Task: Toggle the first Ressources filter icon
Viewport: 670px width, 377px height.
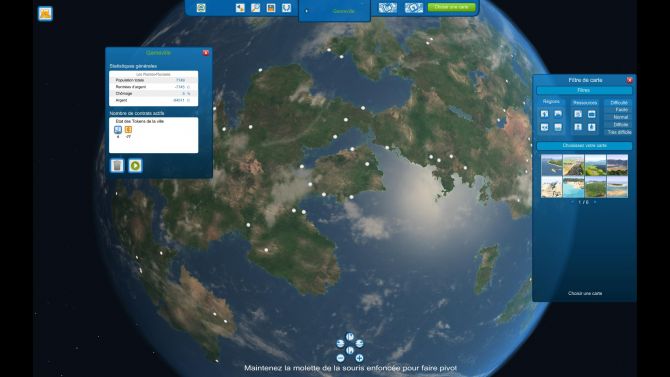Action: tap(578, 114)
